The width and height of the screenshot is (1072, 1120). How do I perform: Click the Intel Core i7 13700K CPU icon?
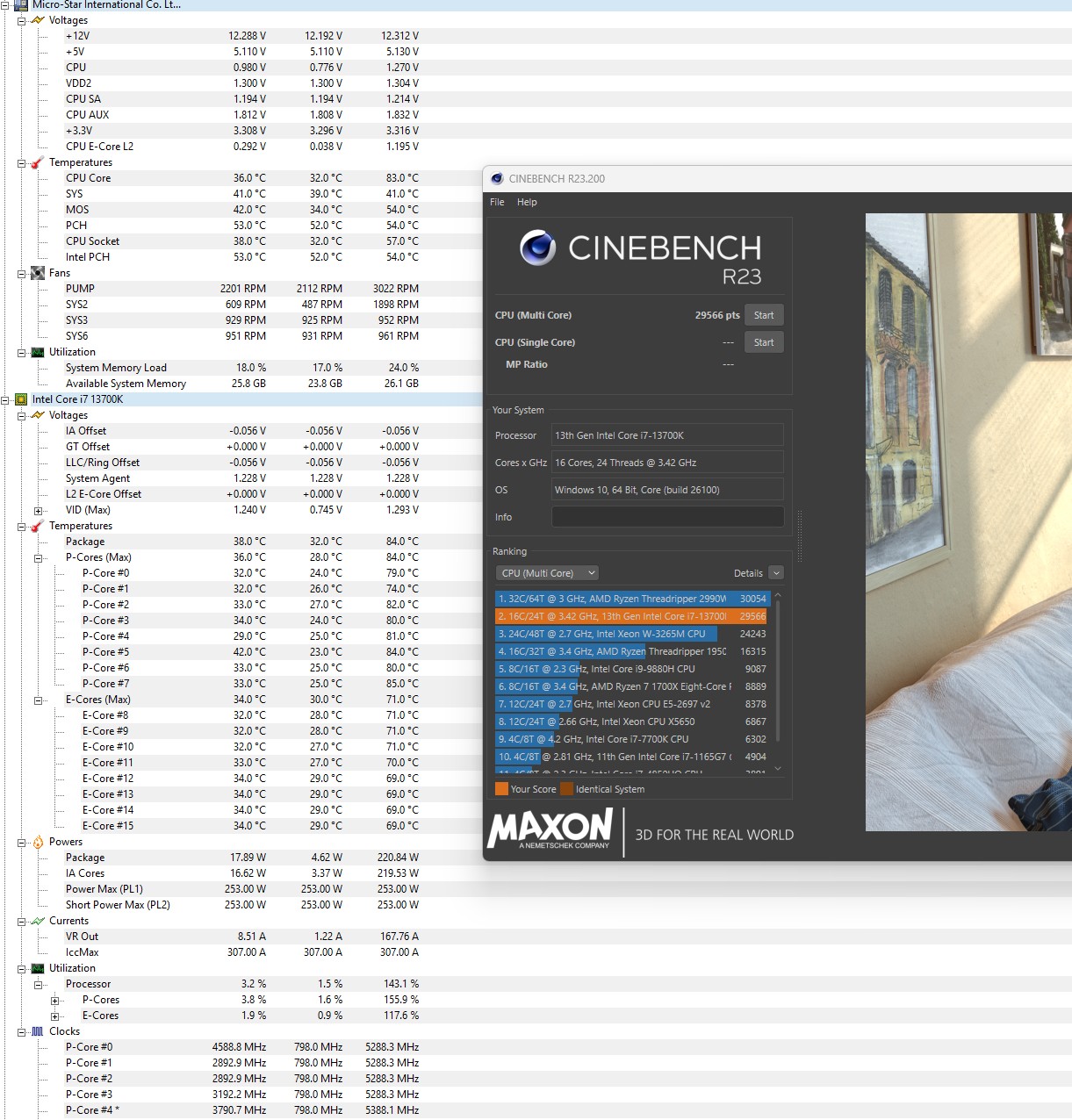[21, 399]
